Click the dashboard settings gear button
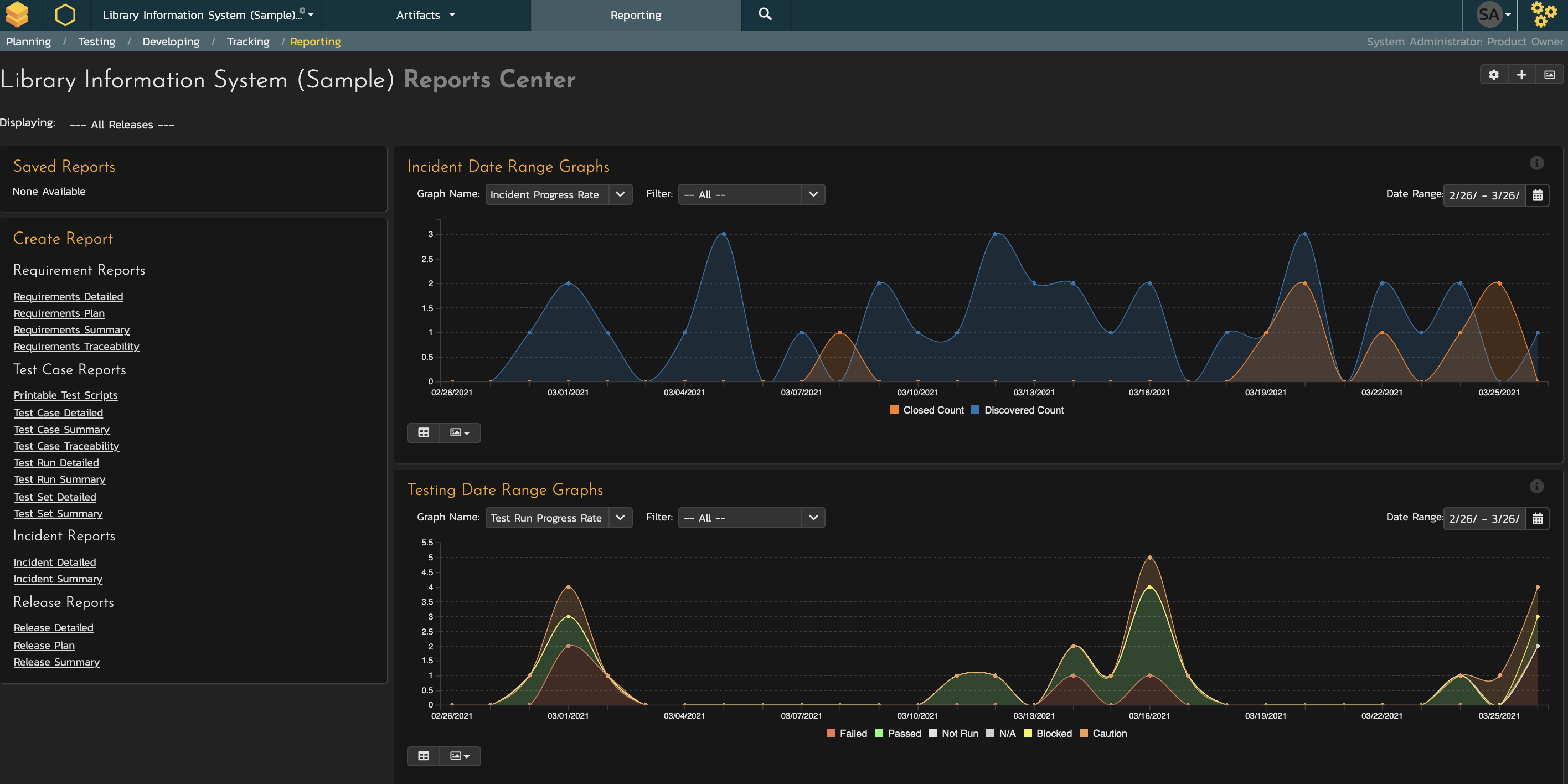 point(1494,74)
